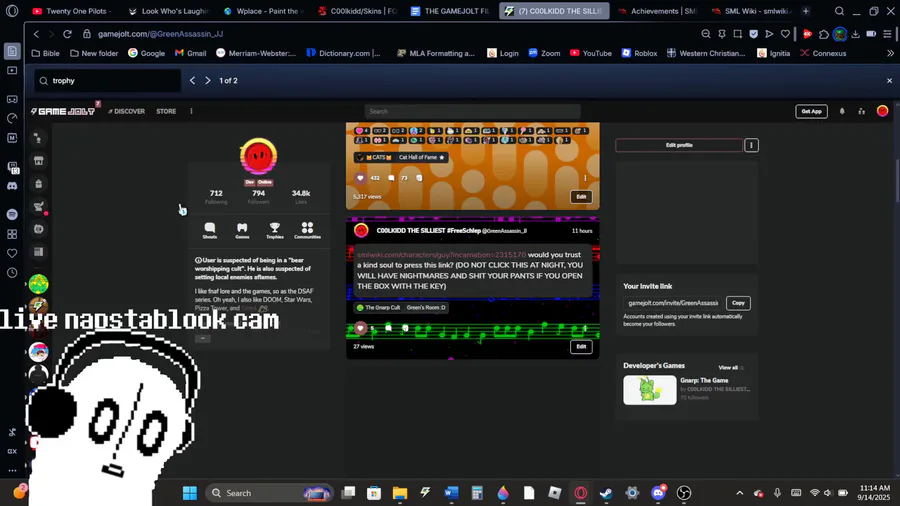Screen dimensions: 900x506
Task: Click the 712 following count
Action: point(216,197)
